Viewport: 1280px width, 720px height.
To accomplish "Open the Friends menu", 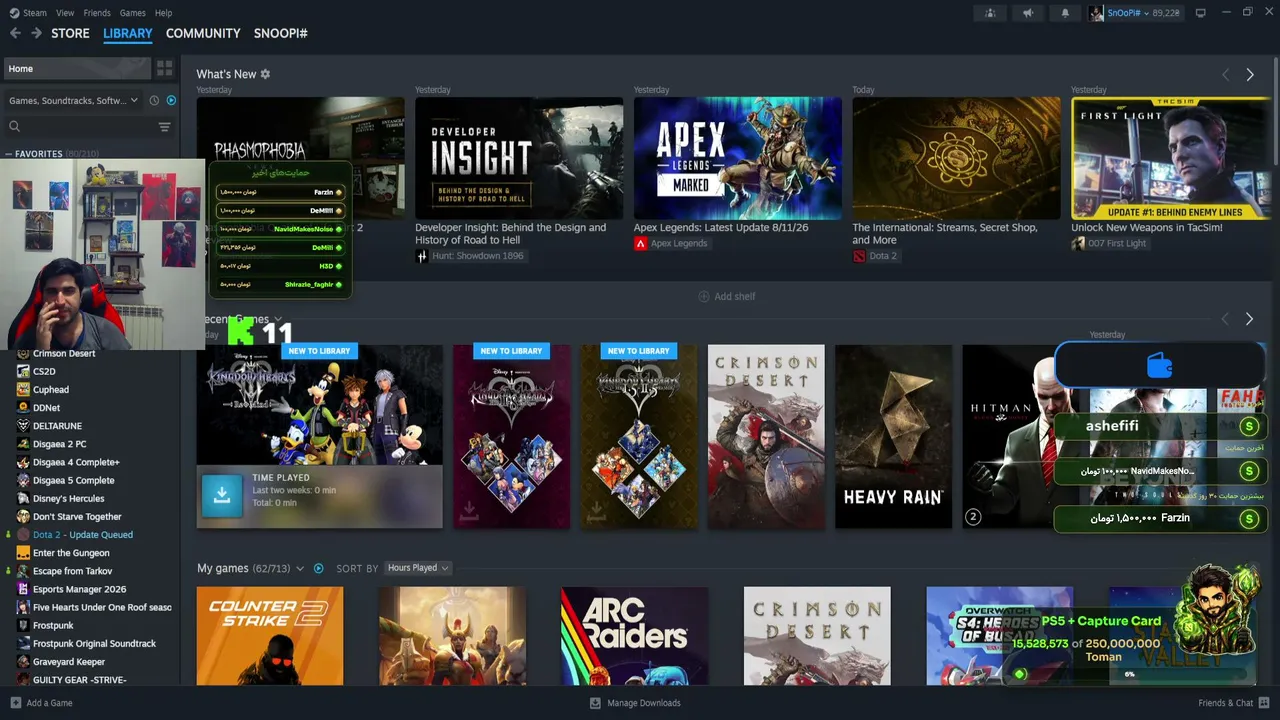I will click(x=97, y=13).
